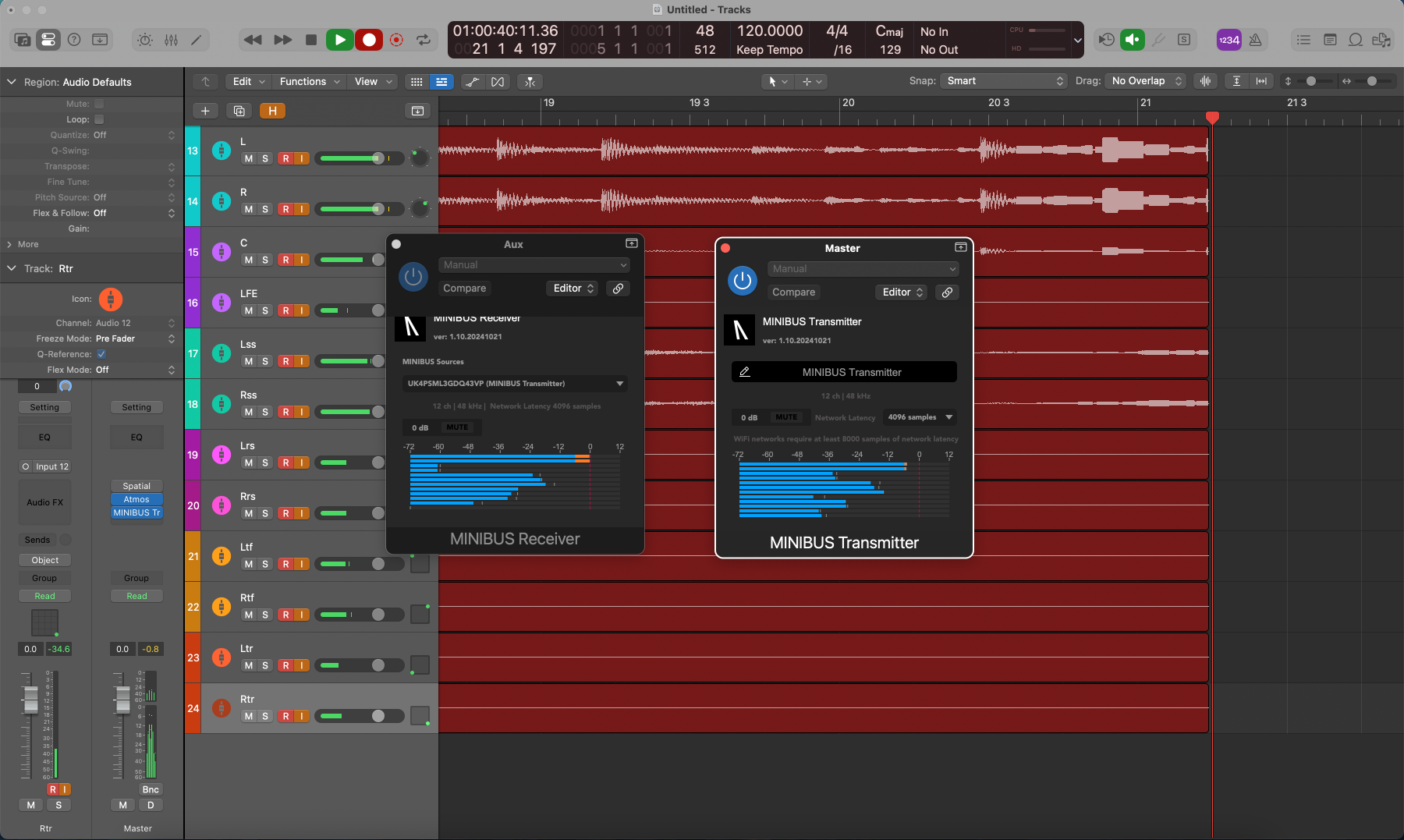Viewport: 1404px width, 840px height.
Task: Switch to grid view button
Action: (417, 82)
